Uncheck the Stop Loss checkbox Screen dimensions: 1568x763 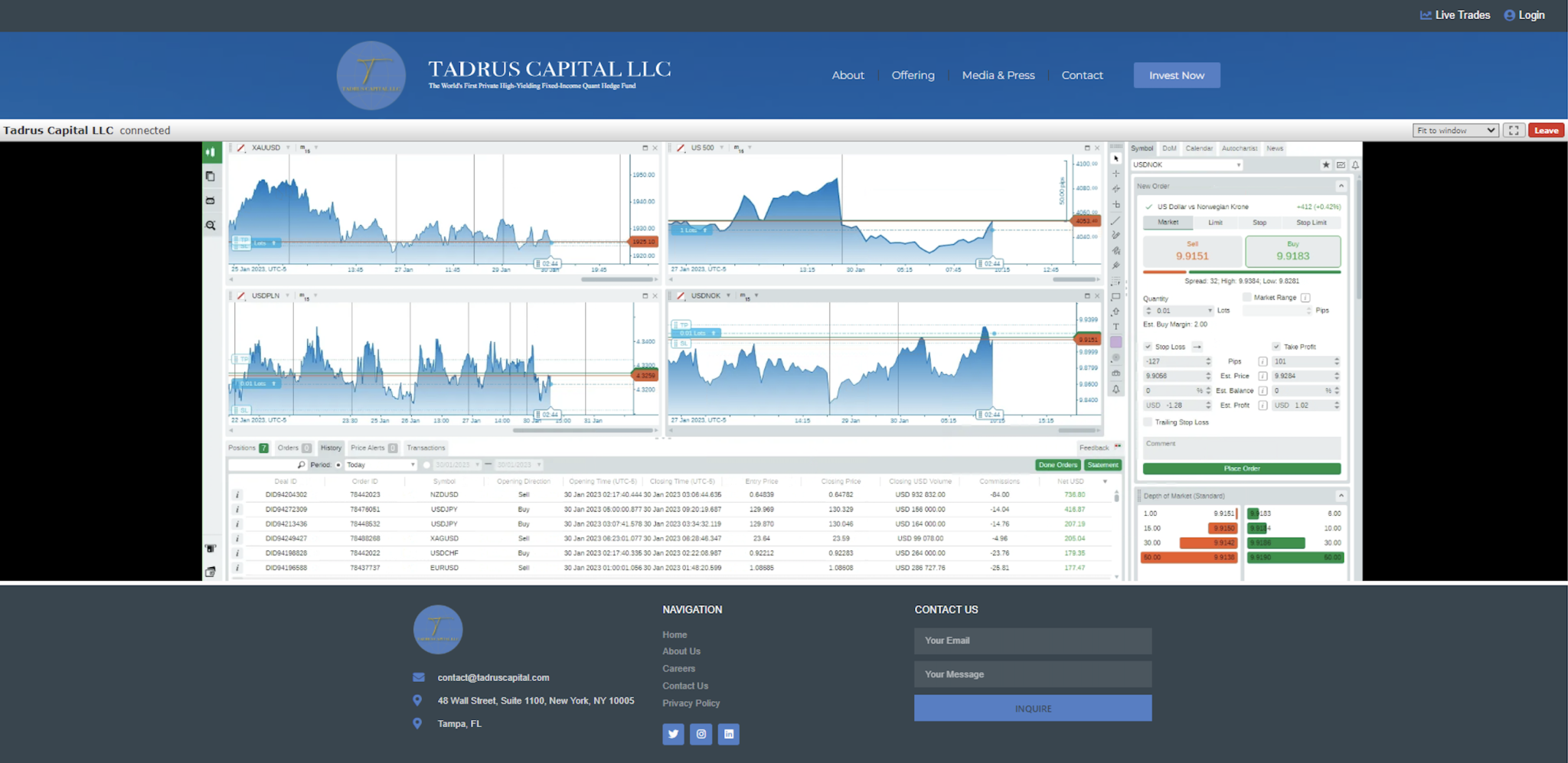pos(1148,347)
